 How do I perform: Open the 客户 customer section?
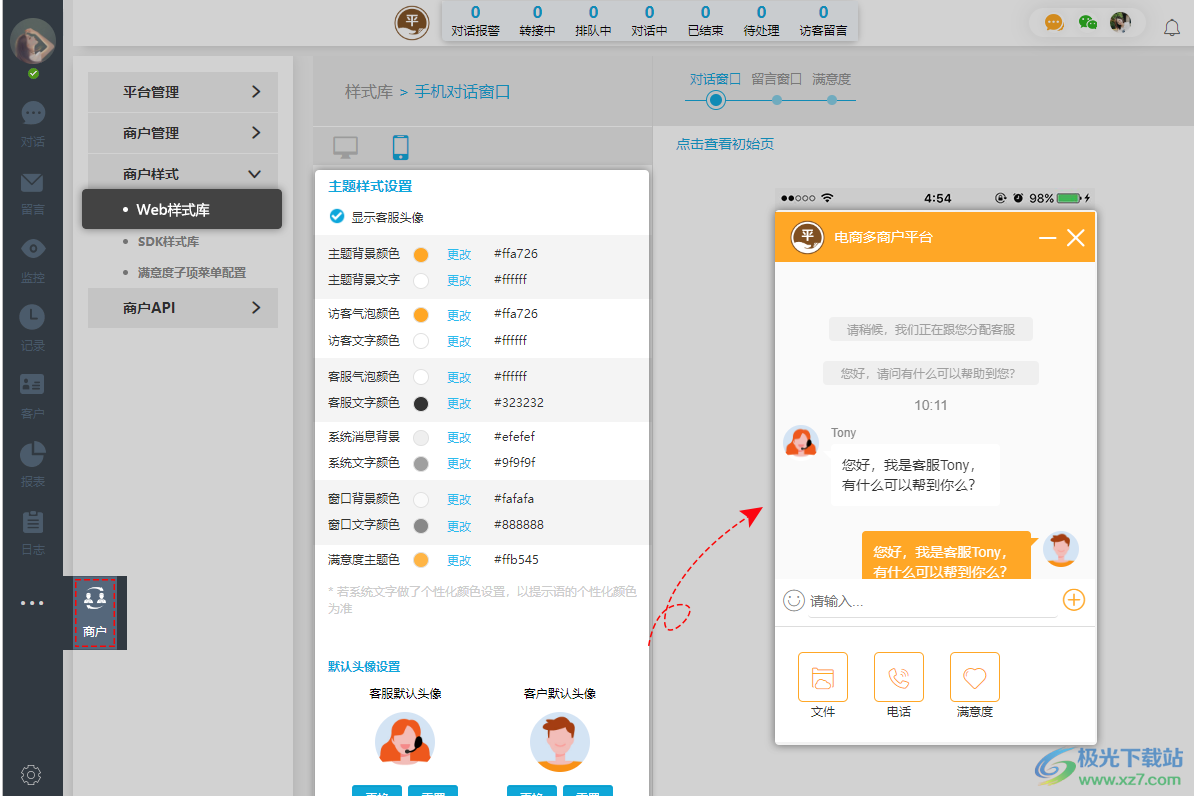point(33,390)
